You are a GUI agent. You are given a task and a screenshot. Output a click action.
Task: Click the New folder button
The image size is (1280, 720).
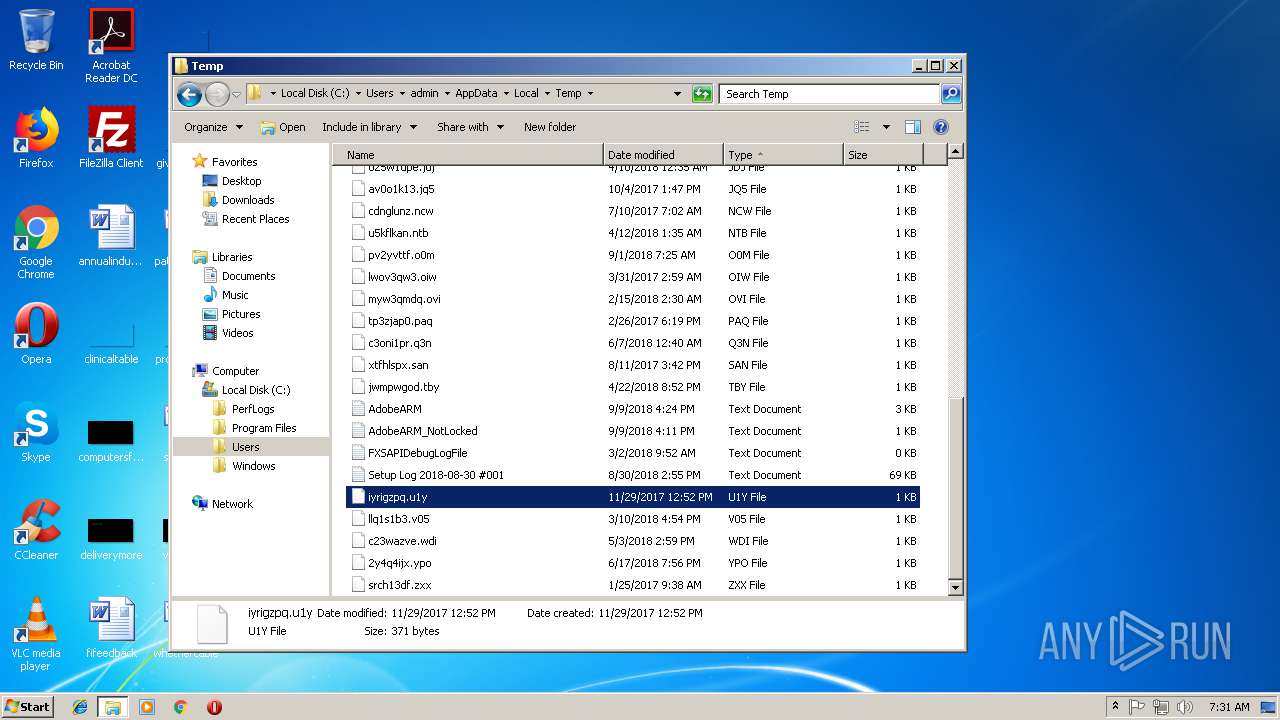[550, 127]
